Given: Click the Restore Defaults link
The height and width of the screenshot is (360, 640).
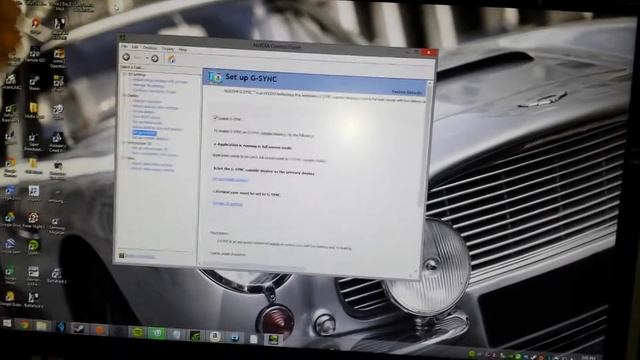Looking at the screenshot, I should [407, 92].
